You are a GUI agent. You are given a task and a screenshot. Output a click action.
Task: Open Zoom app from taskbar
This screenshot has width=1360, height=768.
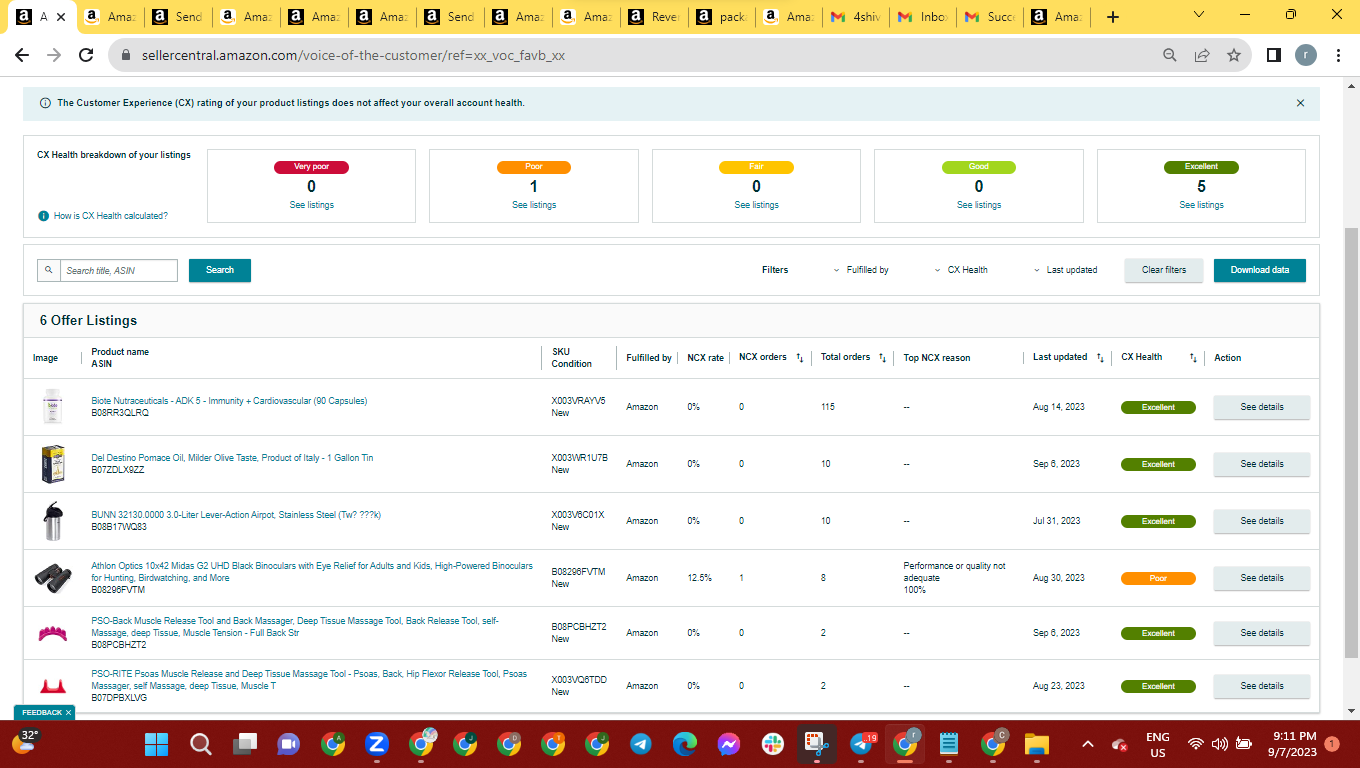[x=377, y=744]
